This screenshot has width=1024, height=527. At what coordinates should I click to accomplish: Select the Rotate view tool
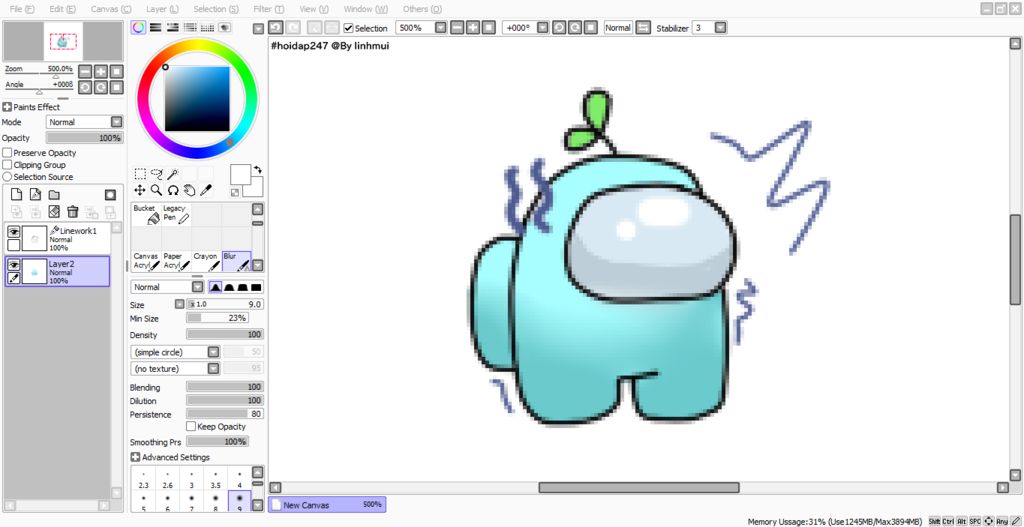click(x=173, y=190)
